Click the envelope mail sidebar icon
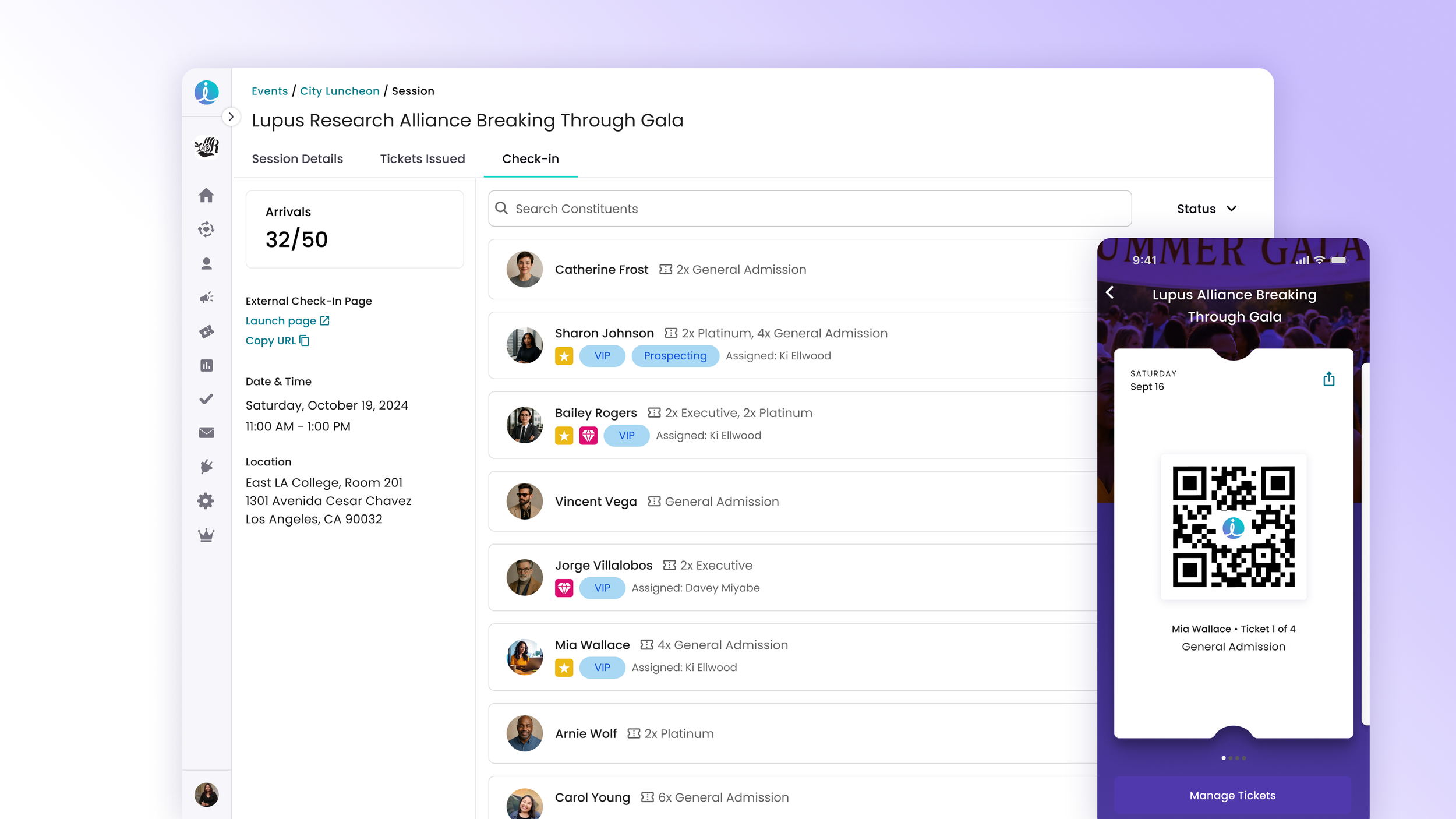The width and height of the screenshot is (1456, 819). tap(206, 433)
